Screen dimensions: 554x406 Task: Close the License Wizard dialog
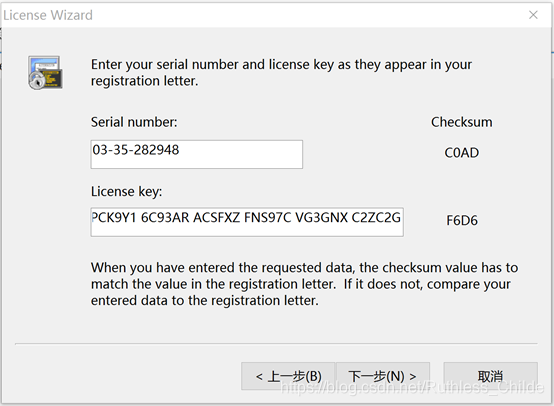pyautogui.click(x=533, y=15)
